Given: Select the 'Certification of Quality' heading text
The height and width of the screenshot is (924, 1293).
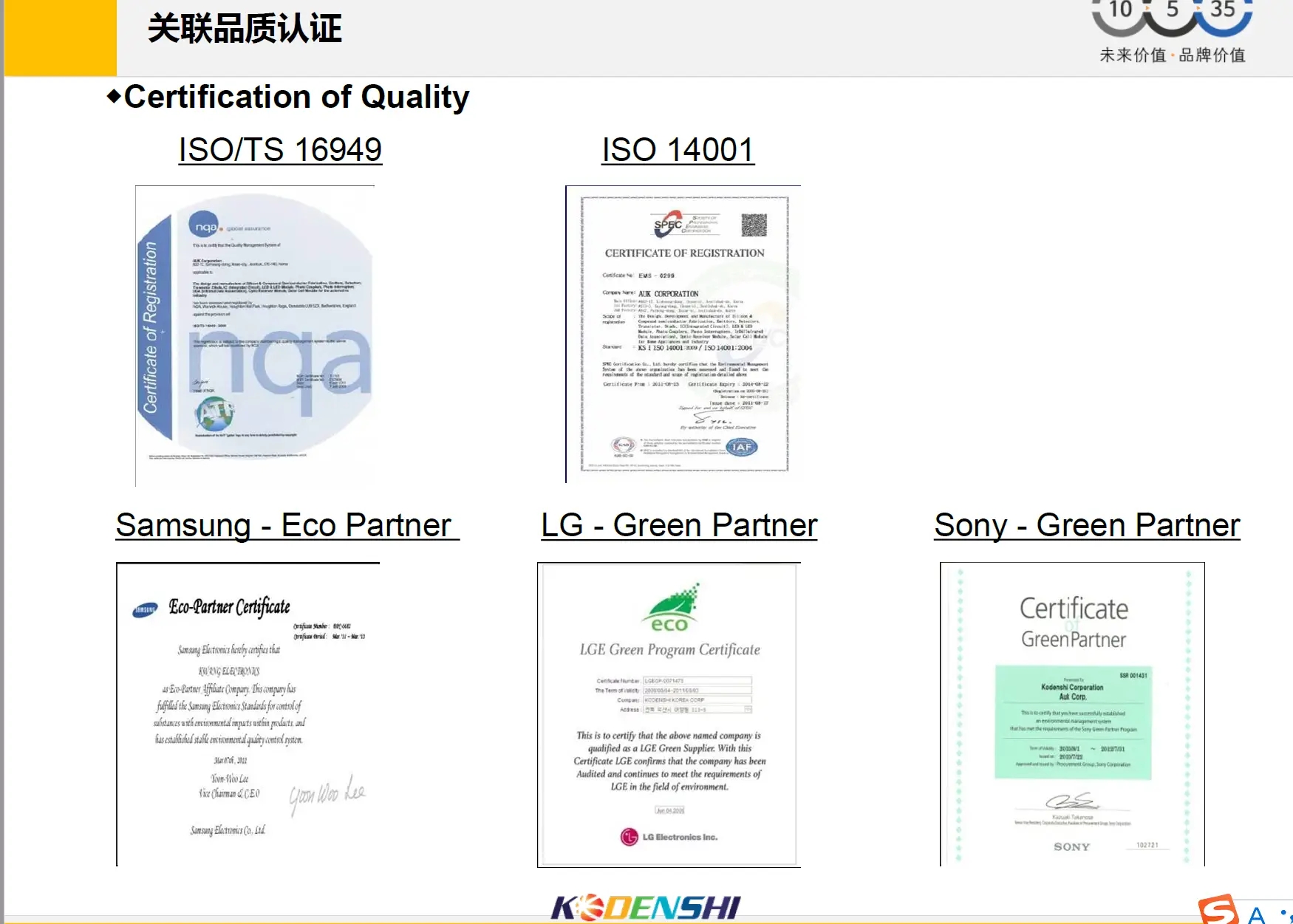Looking at the screenshot, I should [296, 97].
